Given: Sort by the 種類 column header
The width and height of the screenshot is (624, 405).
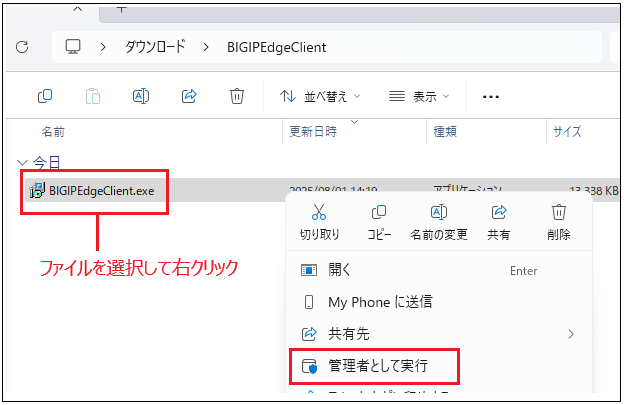Looking at the screenshot, I should 445,131.
